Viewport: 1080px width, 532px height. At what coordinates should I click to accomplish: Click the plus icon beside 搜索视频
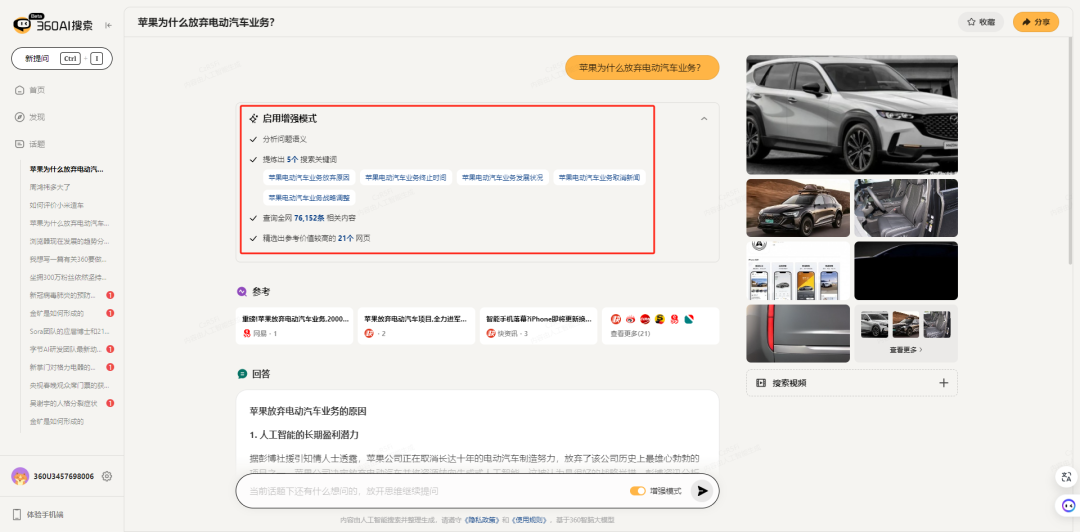pos(943,383)
